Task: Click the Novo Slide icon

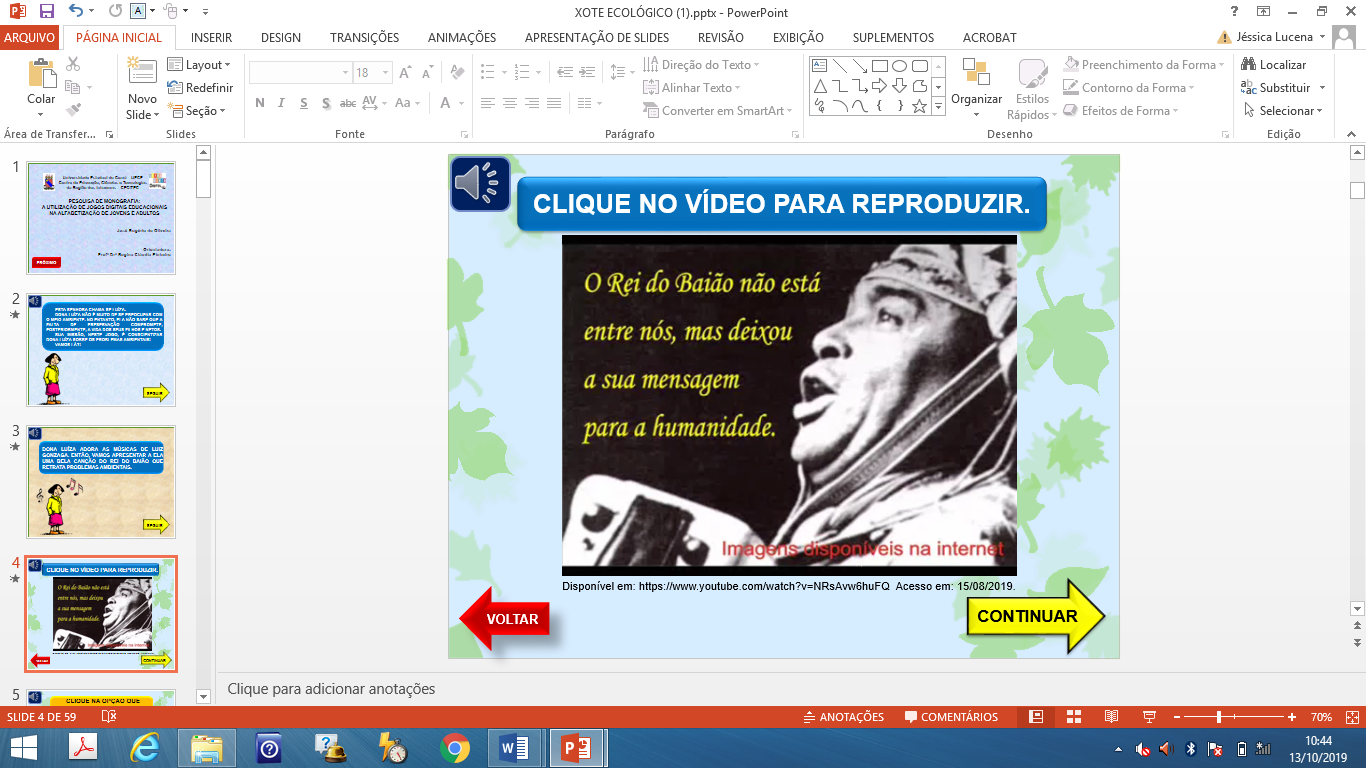Action: click(142, 72)
